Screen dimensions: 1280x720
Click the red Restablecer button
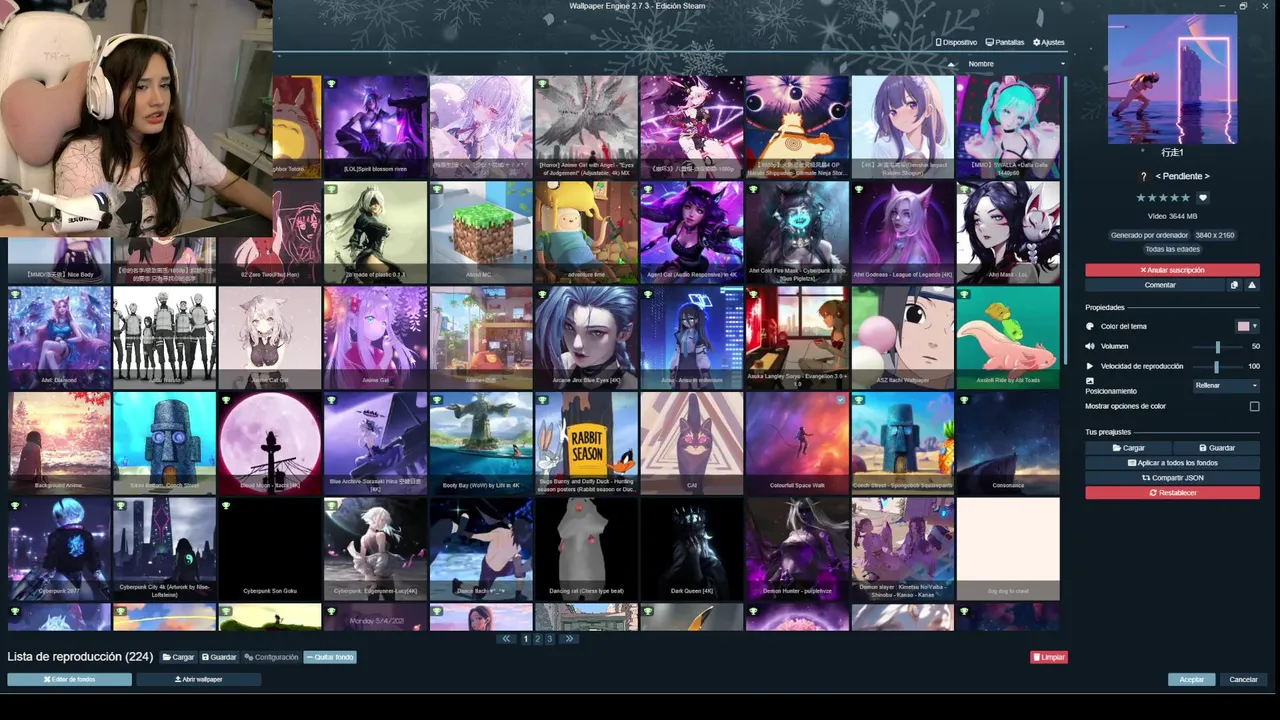(1172, 493)
